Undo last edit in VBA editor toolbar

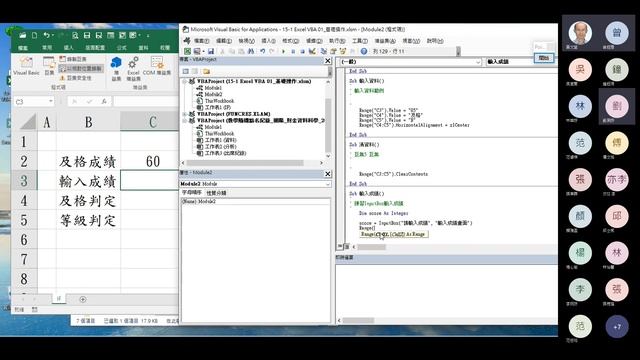[x=262, y=51]
